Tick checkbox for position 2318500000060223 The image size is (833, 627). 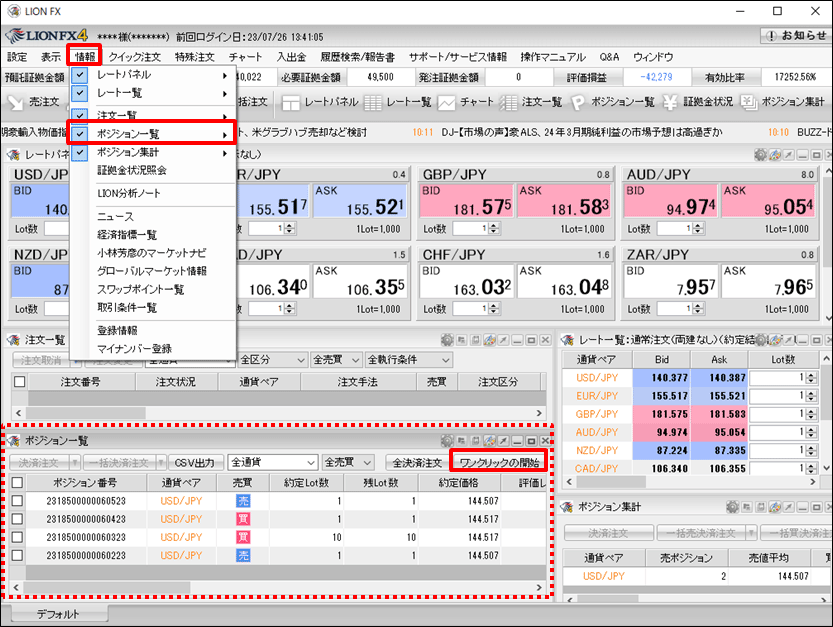pos(18,555)
